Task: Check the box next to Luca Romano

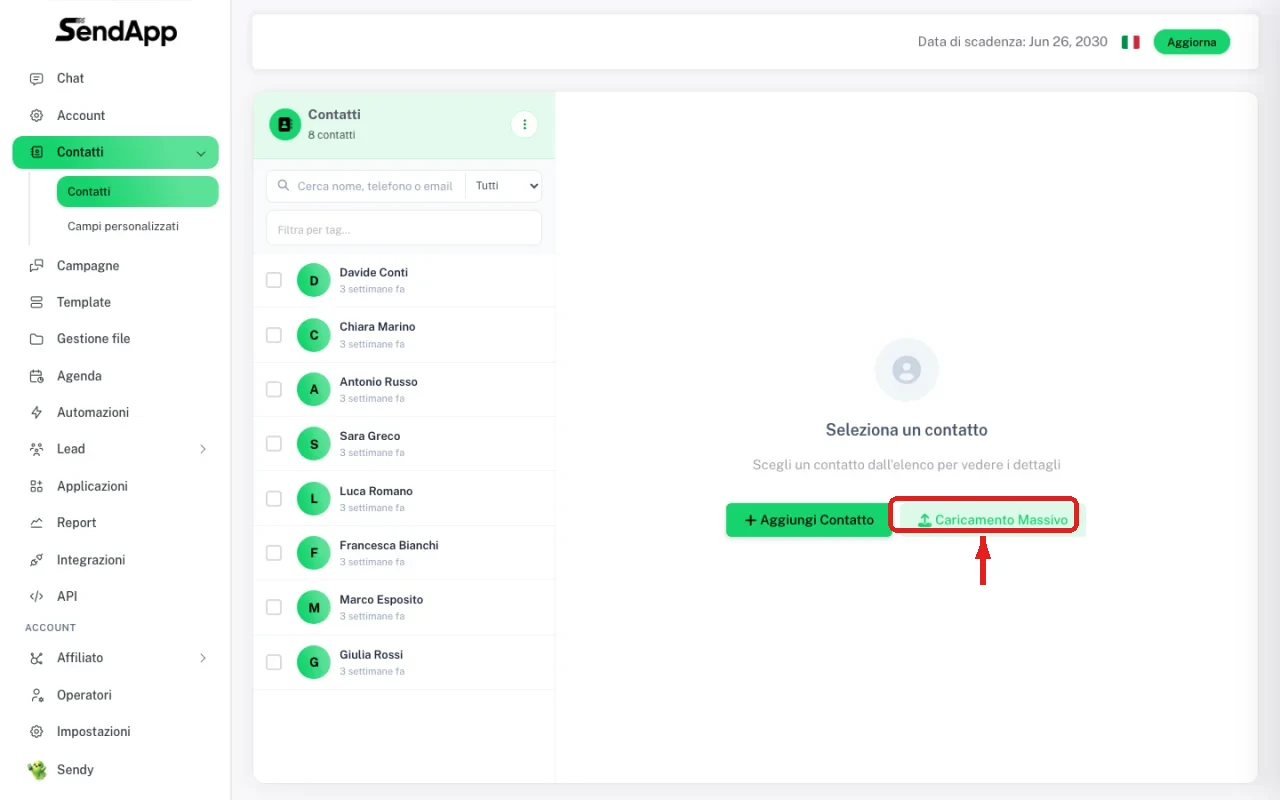Action: (274, 498)
